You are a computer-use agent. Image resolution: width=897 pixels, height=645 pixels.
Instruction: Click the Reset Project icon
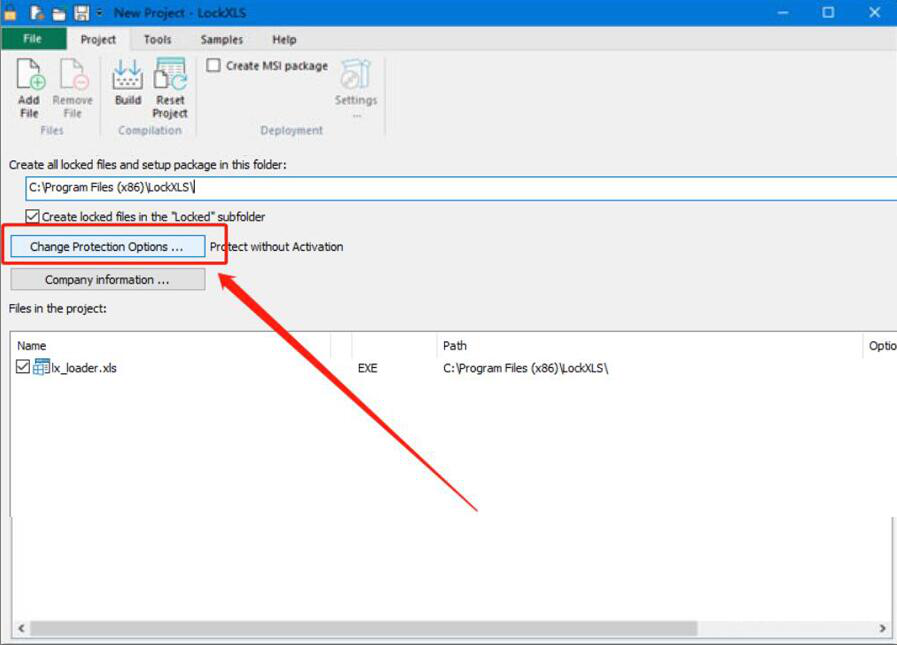coord(170,74)
